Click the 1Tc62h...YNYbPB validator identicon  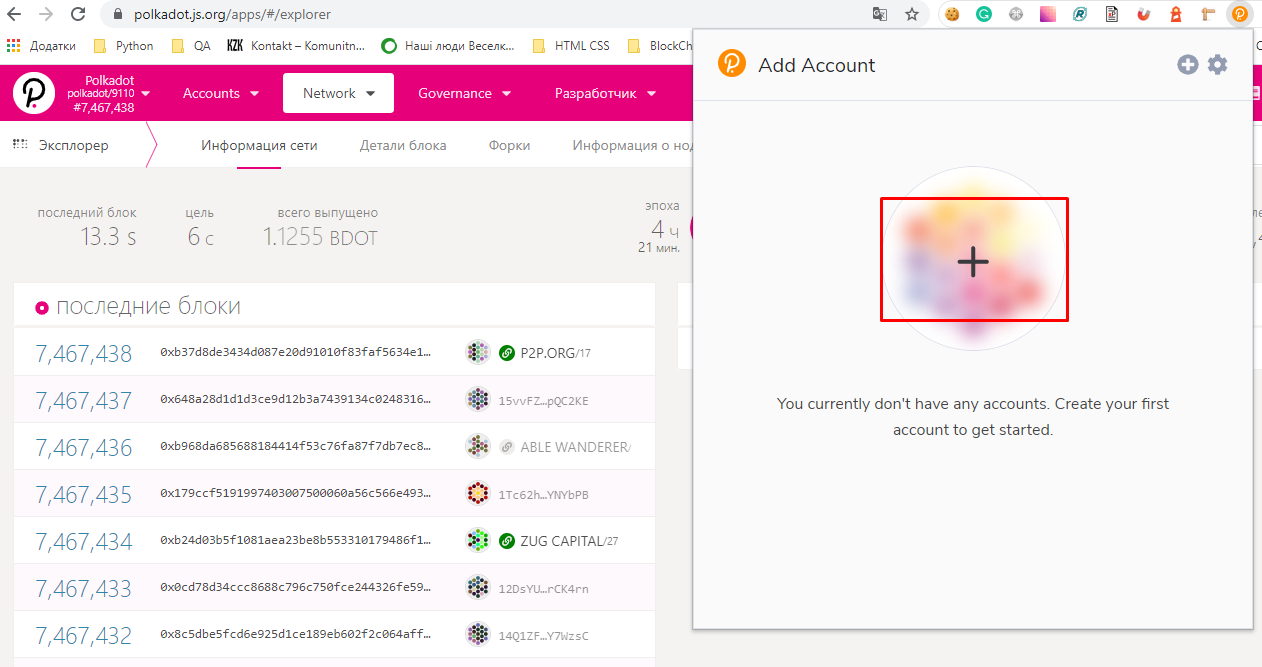tap(478, 493)
